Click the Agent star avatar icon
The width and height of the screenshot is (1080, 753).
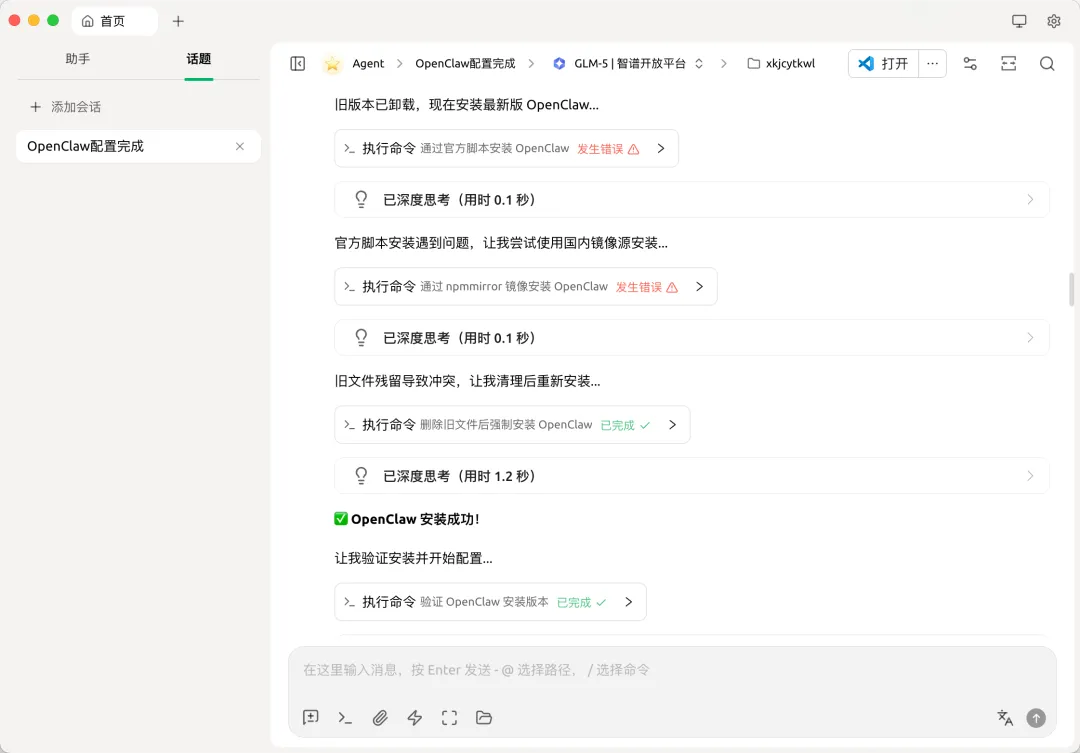pyautogui.click(x=333, y=64)
